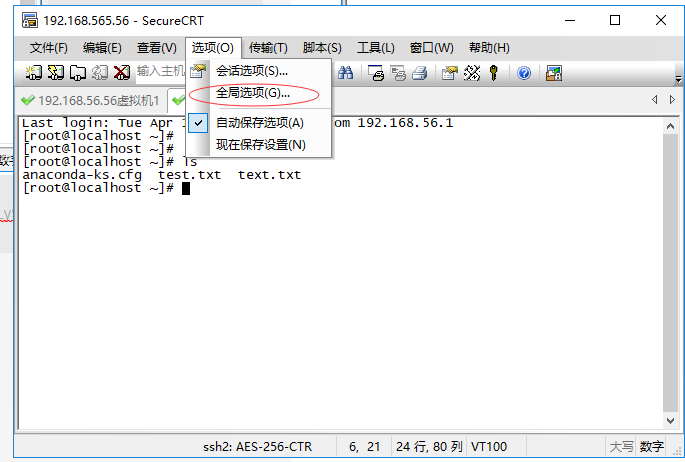Open the 脚本(S) menu
The height and width of the screenshot is (462, 685).
pos(322,48)
